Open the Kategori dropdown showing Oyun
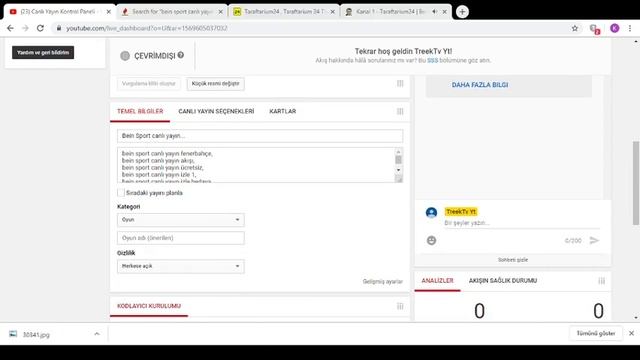640x360 pixels. tap(181, 220)
